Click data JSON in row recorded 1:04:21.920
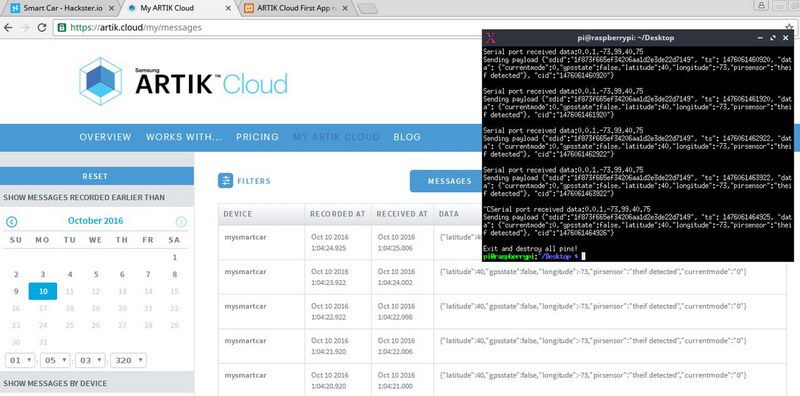 pyautogui.click(x=593, y=340)
